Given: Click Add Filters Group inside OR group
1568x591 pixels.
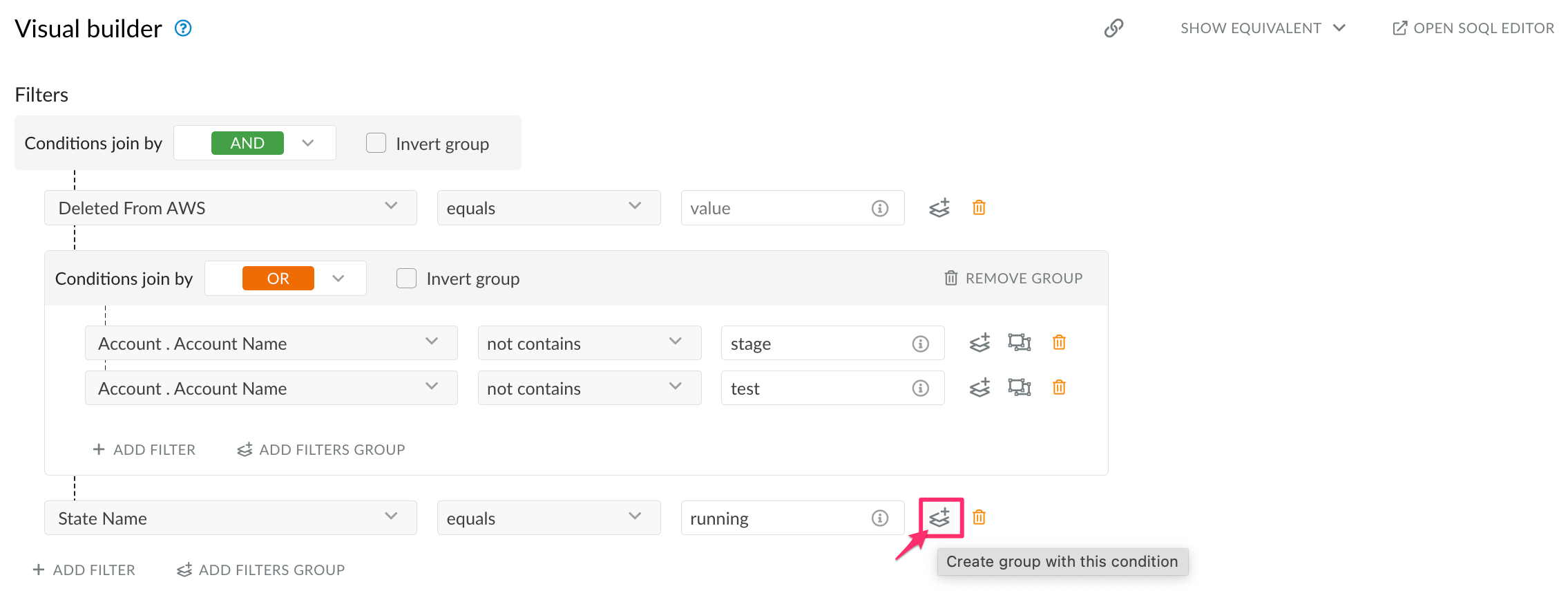Looking at the screenshot, I should coord(321,450).
